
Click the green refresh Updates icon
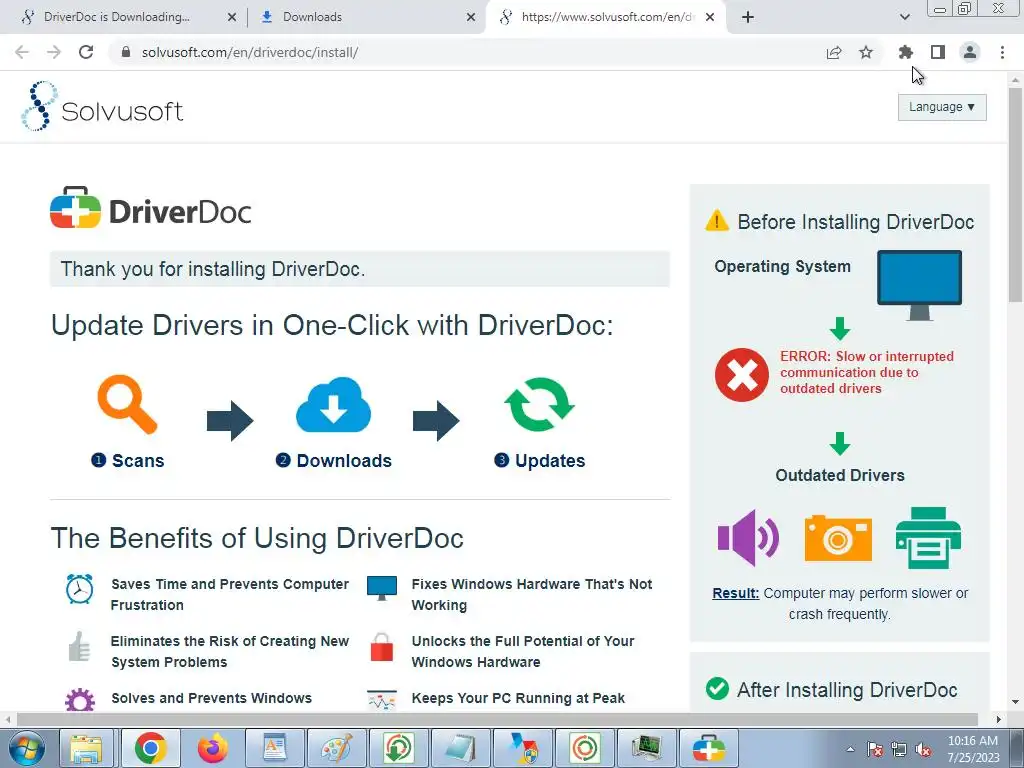pos(539,404)
